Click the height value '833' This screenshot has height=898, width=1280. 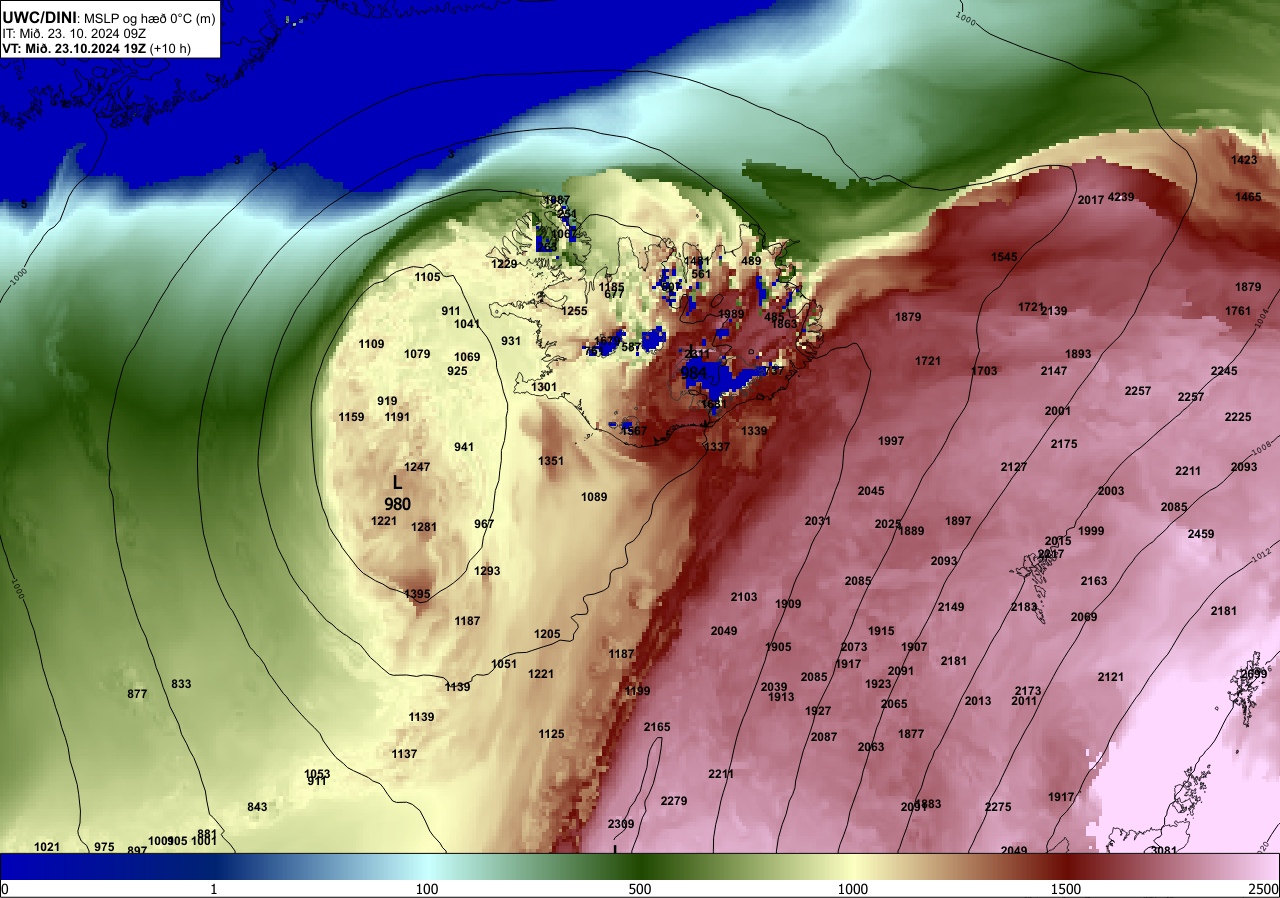[181, 684]
